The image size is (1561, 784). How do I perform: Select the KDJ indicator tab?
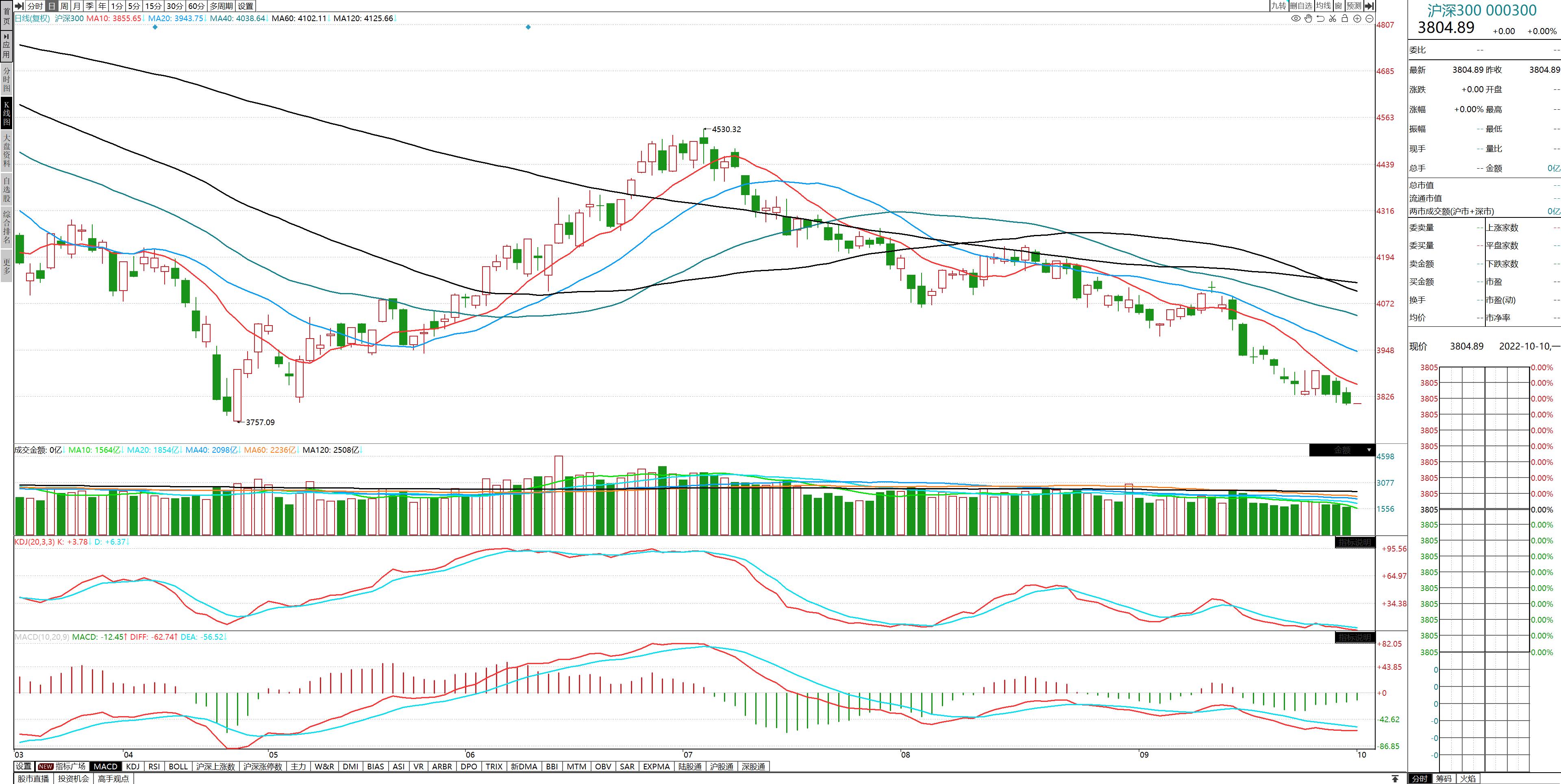133,767
